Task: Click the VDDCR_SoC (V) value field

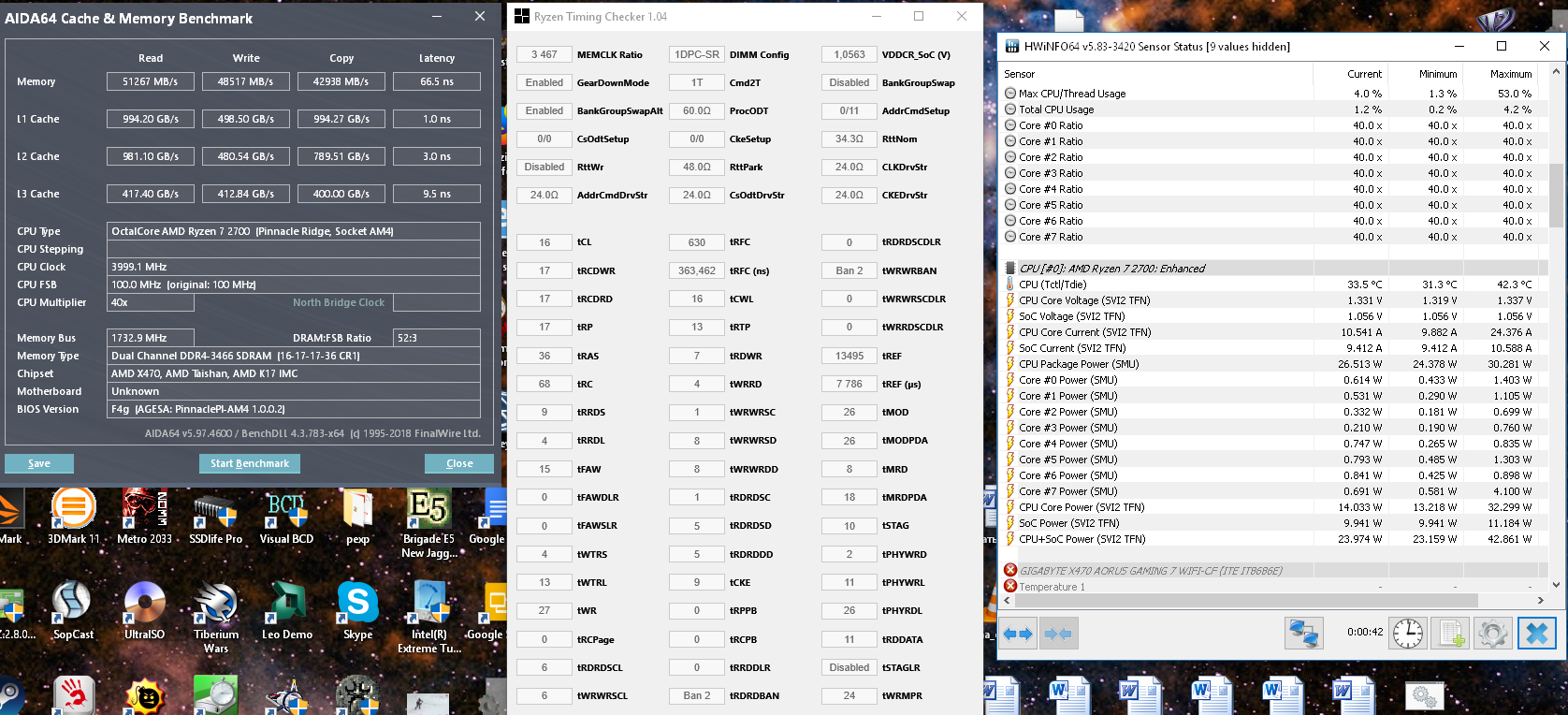Action: click(849, 54)
